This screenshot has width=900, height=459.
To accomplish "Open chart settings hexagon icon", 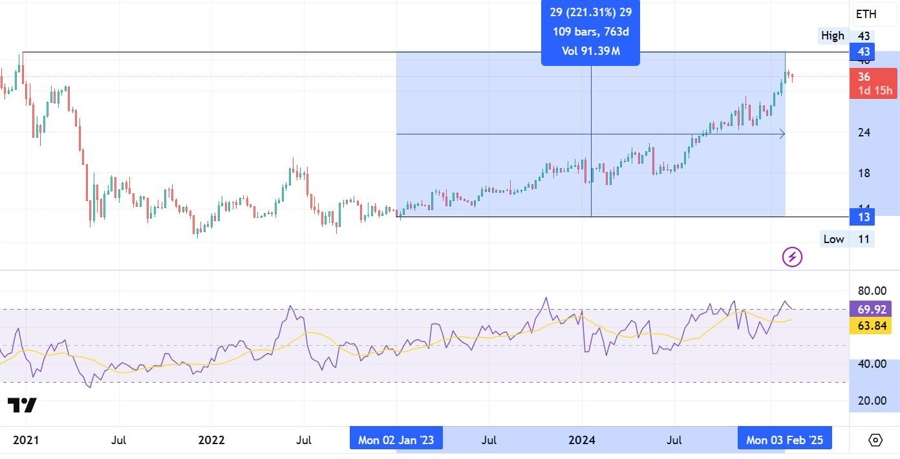I will pyautogui.click(x=875, y=440).
